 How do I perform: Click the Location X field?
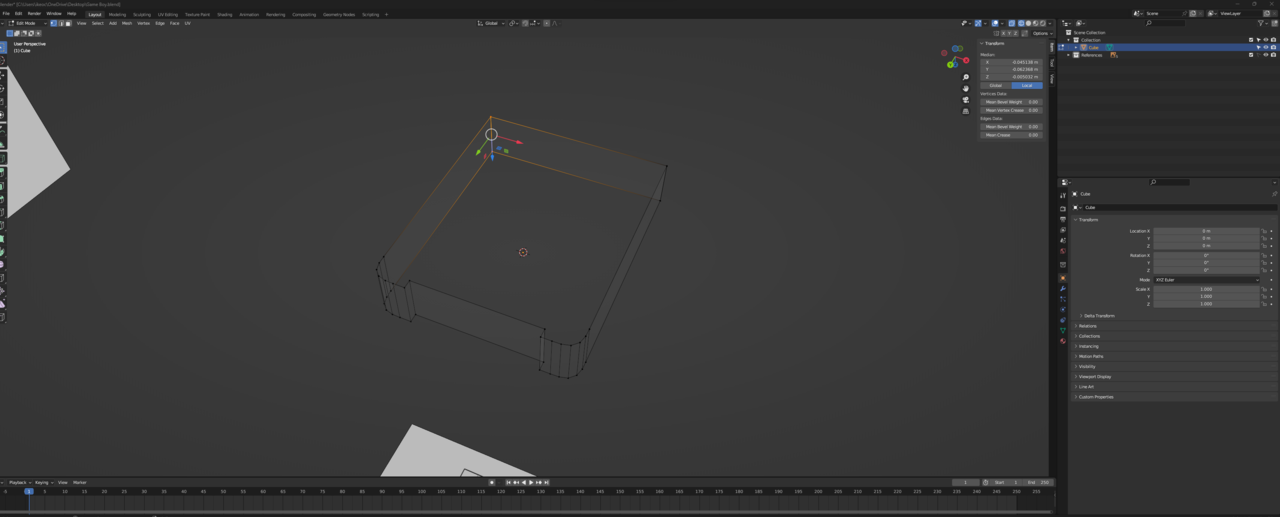(x=1206, y=231)
